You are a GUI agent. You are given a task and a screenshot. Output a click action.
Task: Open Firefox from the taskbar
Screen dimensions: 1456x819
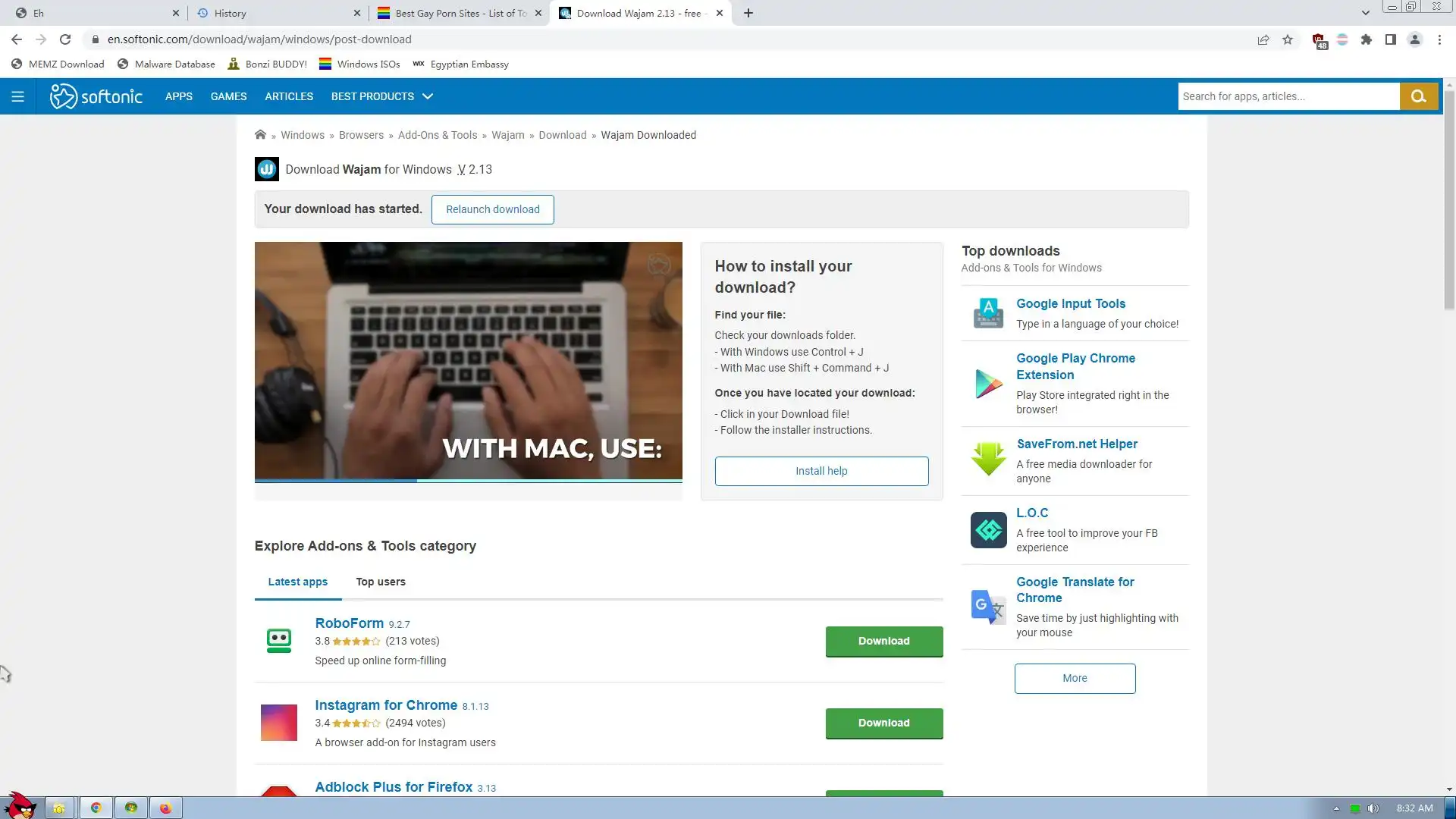point(165,808)
